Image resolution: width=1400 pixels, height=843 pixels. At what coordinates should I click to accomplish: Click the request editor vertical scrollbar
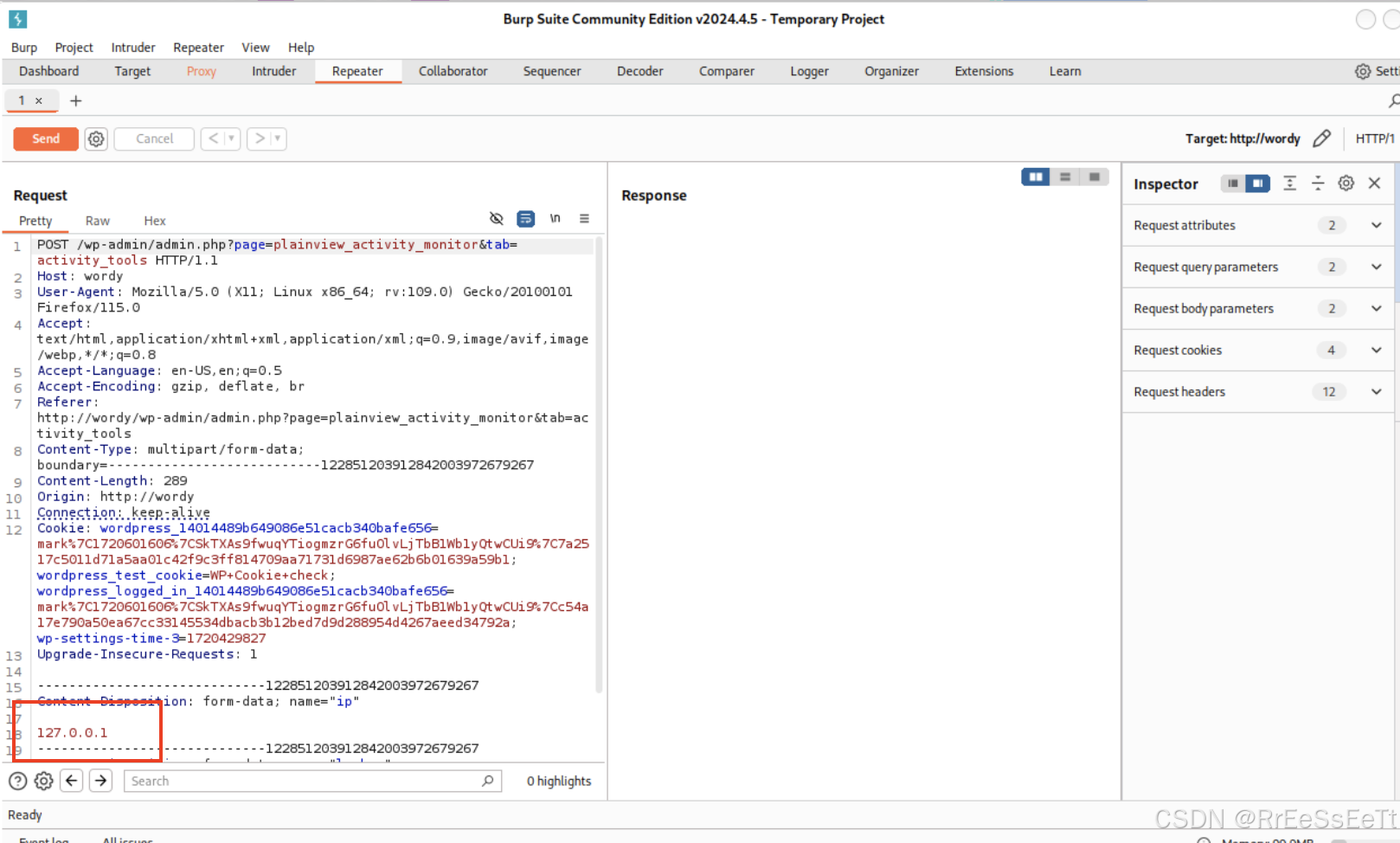click(599, 466)
